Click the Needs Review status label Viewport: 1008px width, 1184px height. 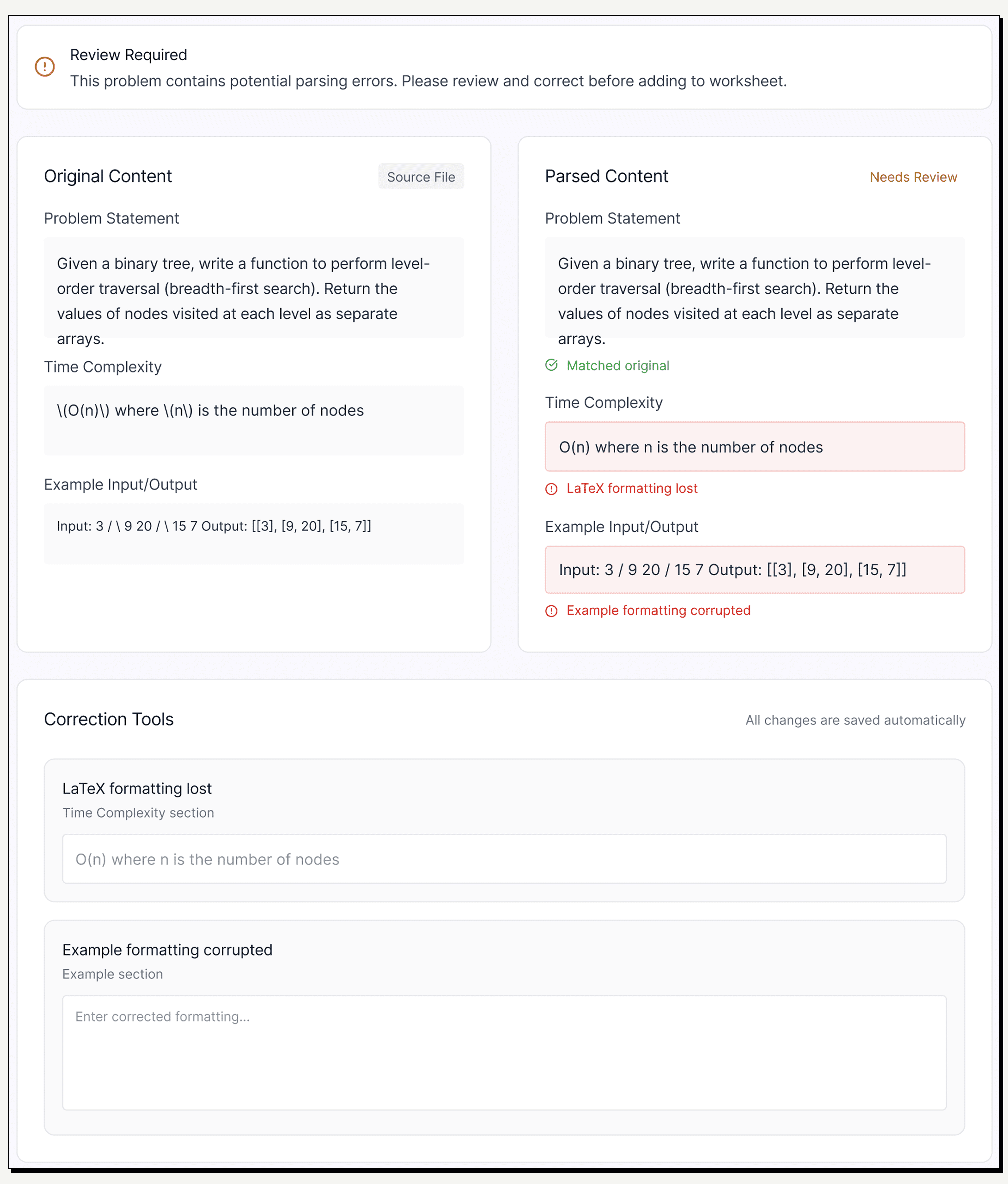click(913, 177)
